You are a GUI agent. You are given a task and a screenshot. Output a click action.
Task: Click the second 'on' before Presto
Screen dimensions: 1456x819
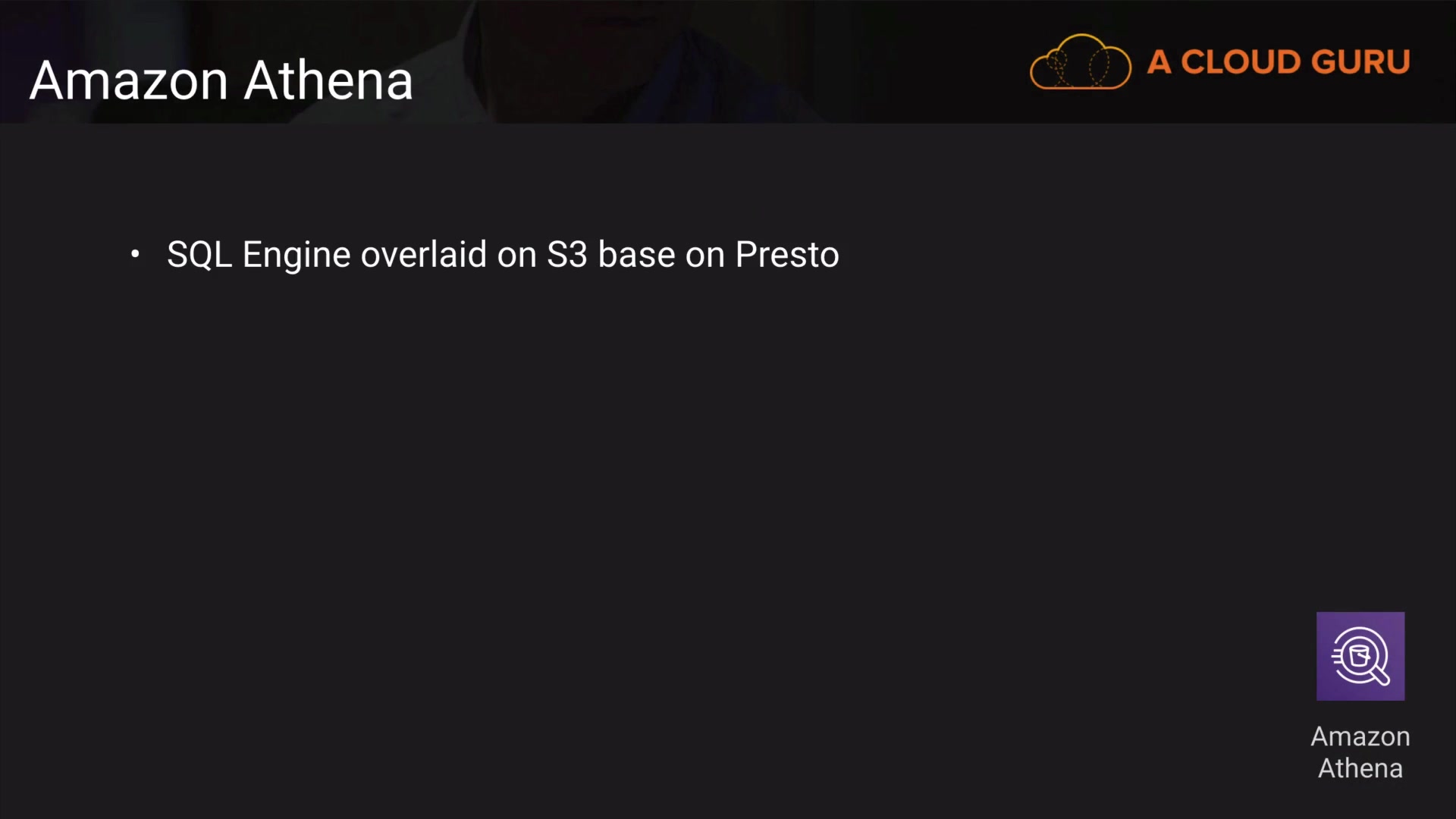coord(704,255)
